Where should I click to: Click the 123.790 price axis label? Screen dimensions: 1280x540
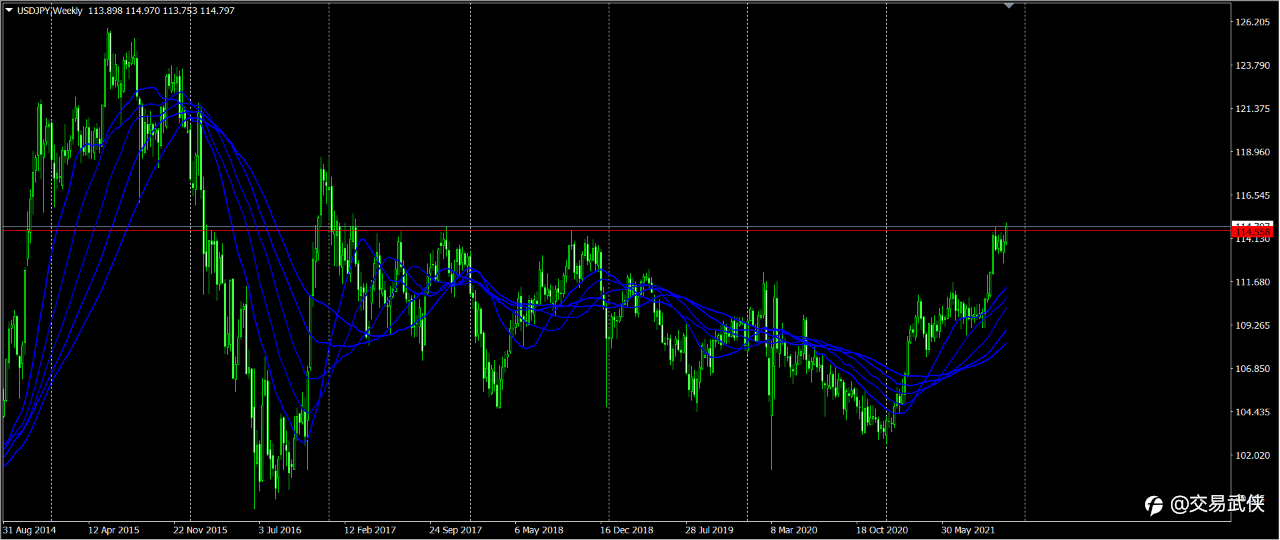pos(1253,66)
